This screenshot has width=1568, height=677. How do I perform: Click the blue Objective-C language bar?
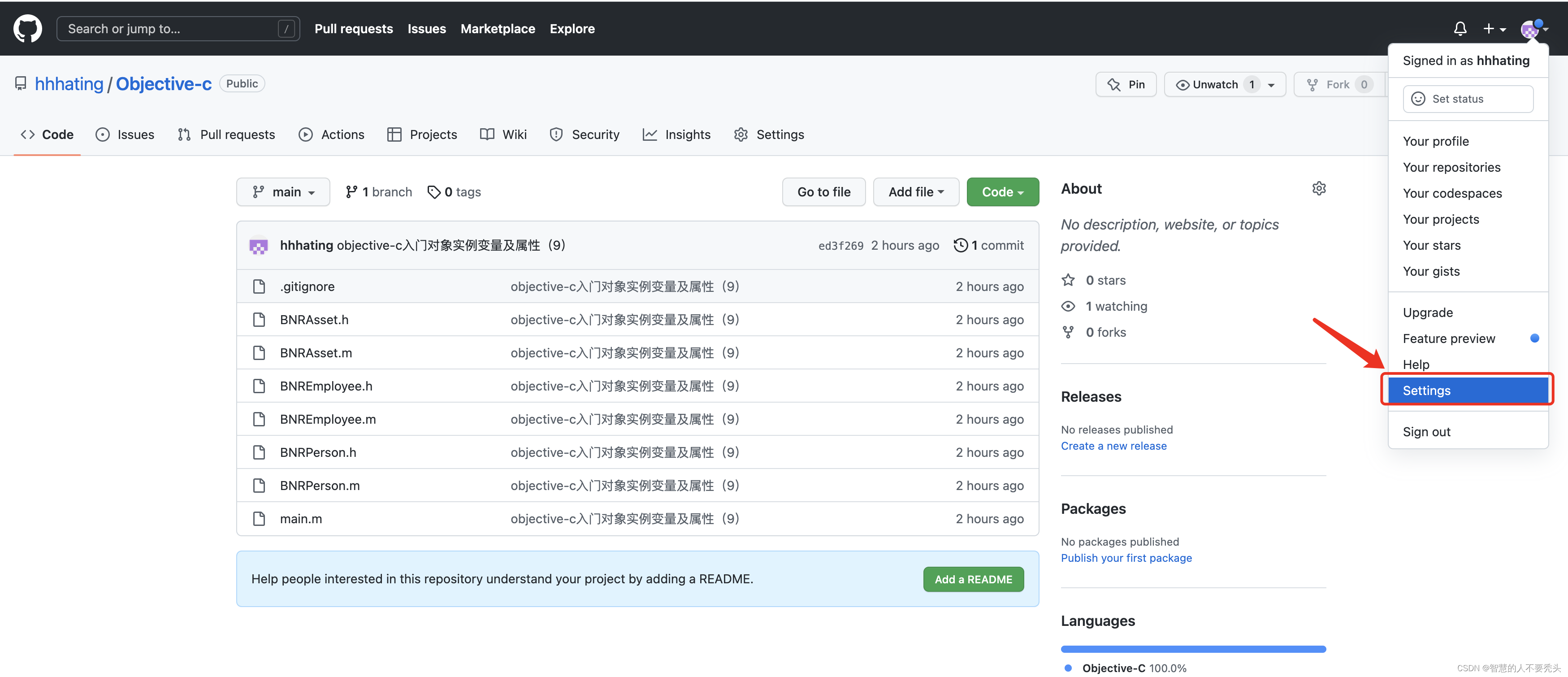[x=1192, y=648]
